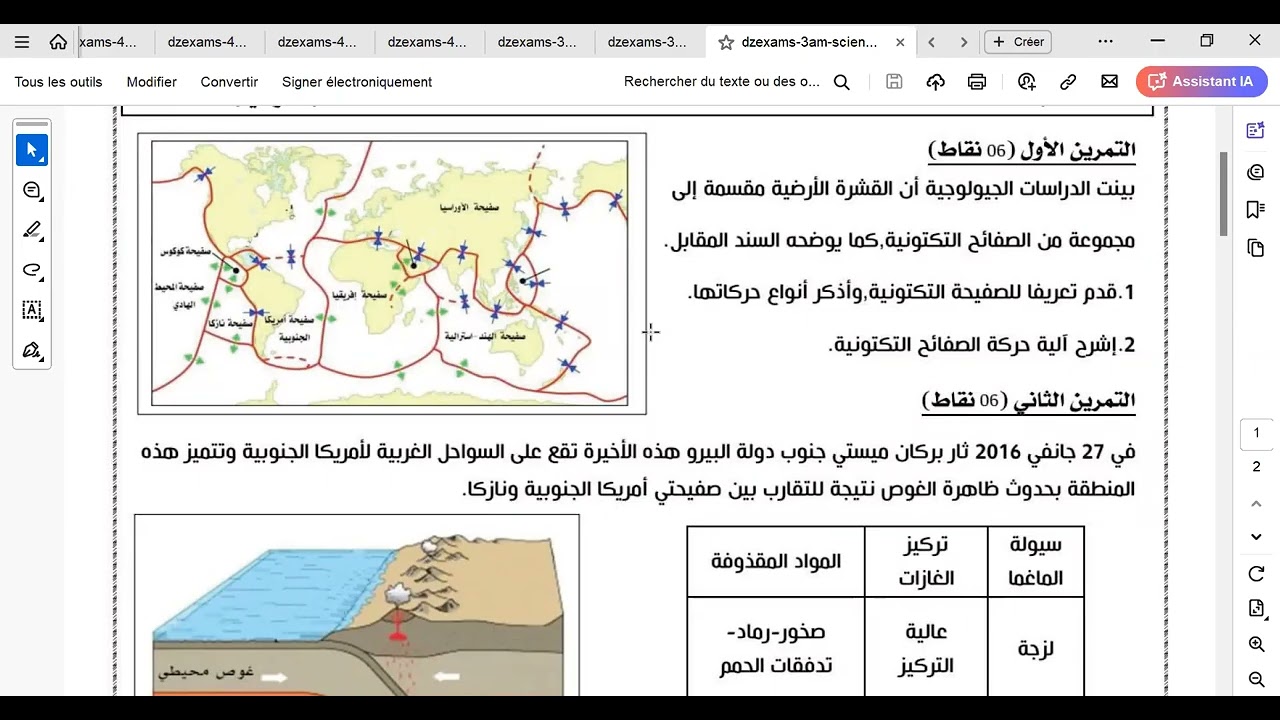Open the three-dot more options menu
This screenshot has width=1280, height=720.
(x=1105, y=42)
